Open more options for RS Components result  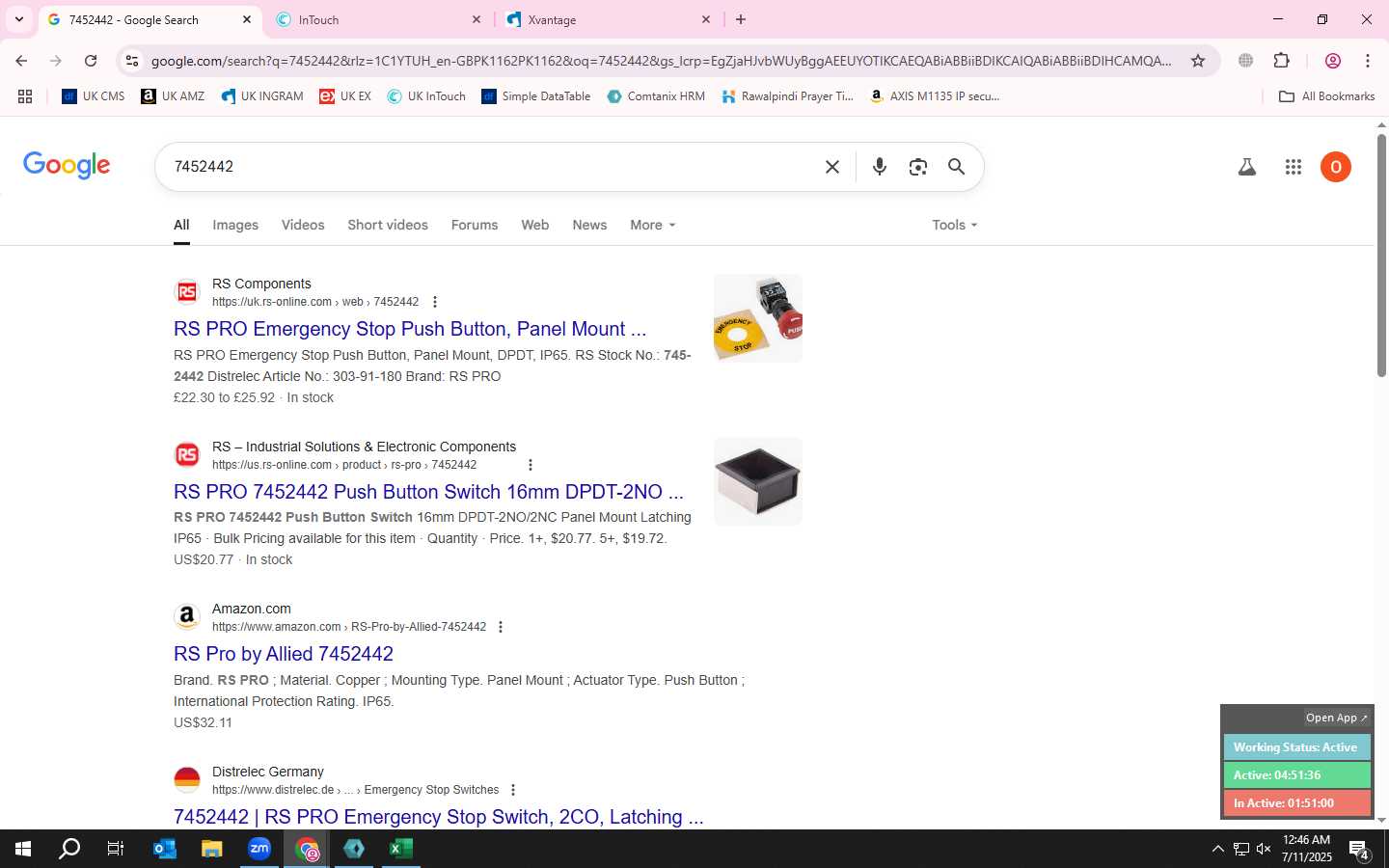(x=435, y=302)
